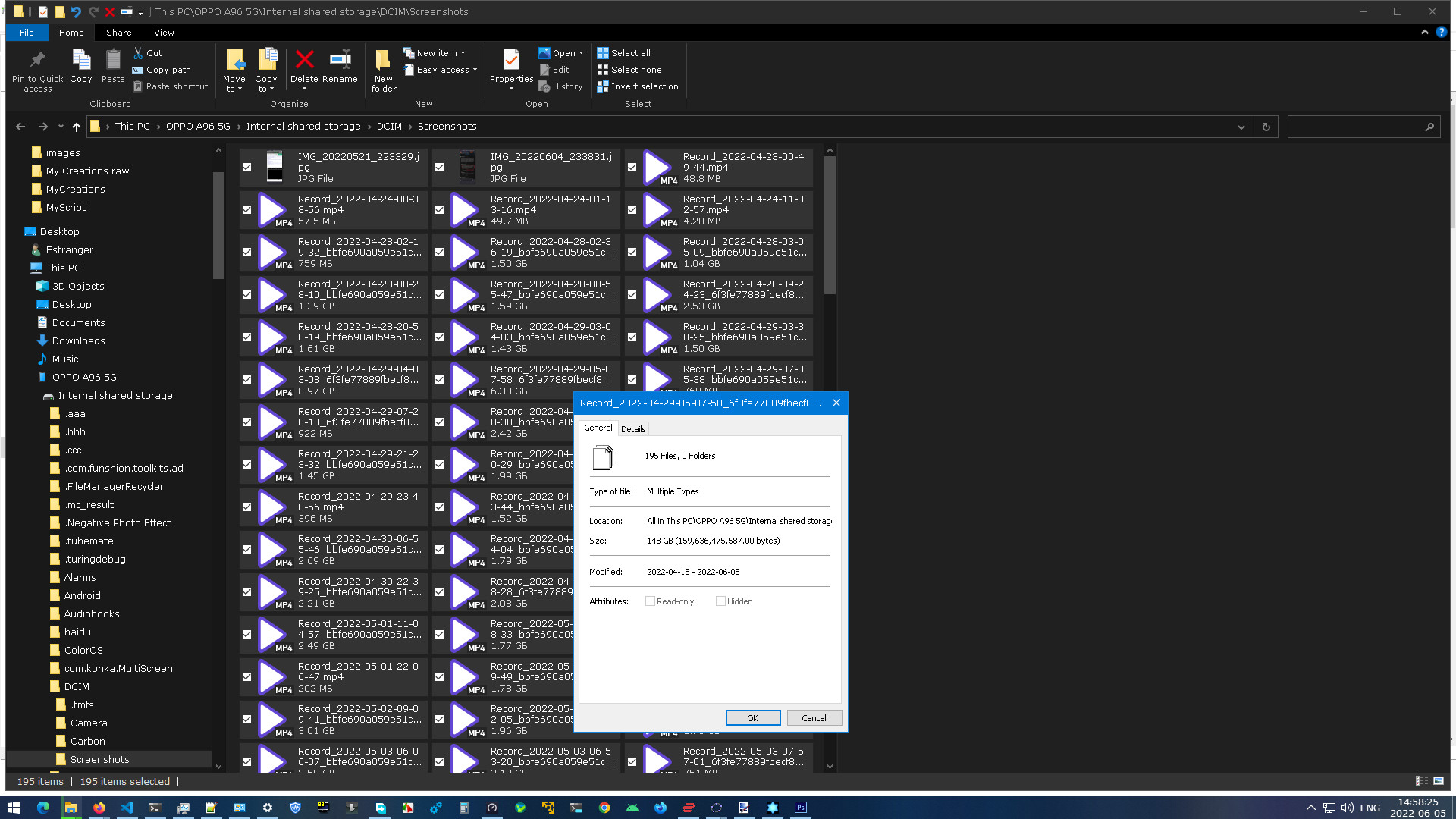The height and width of the screenshot is (819, 1456).
Task: Click DCIM in the address path
Action: (389, 127)
